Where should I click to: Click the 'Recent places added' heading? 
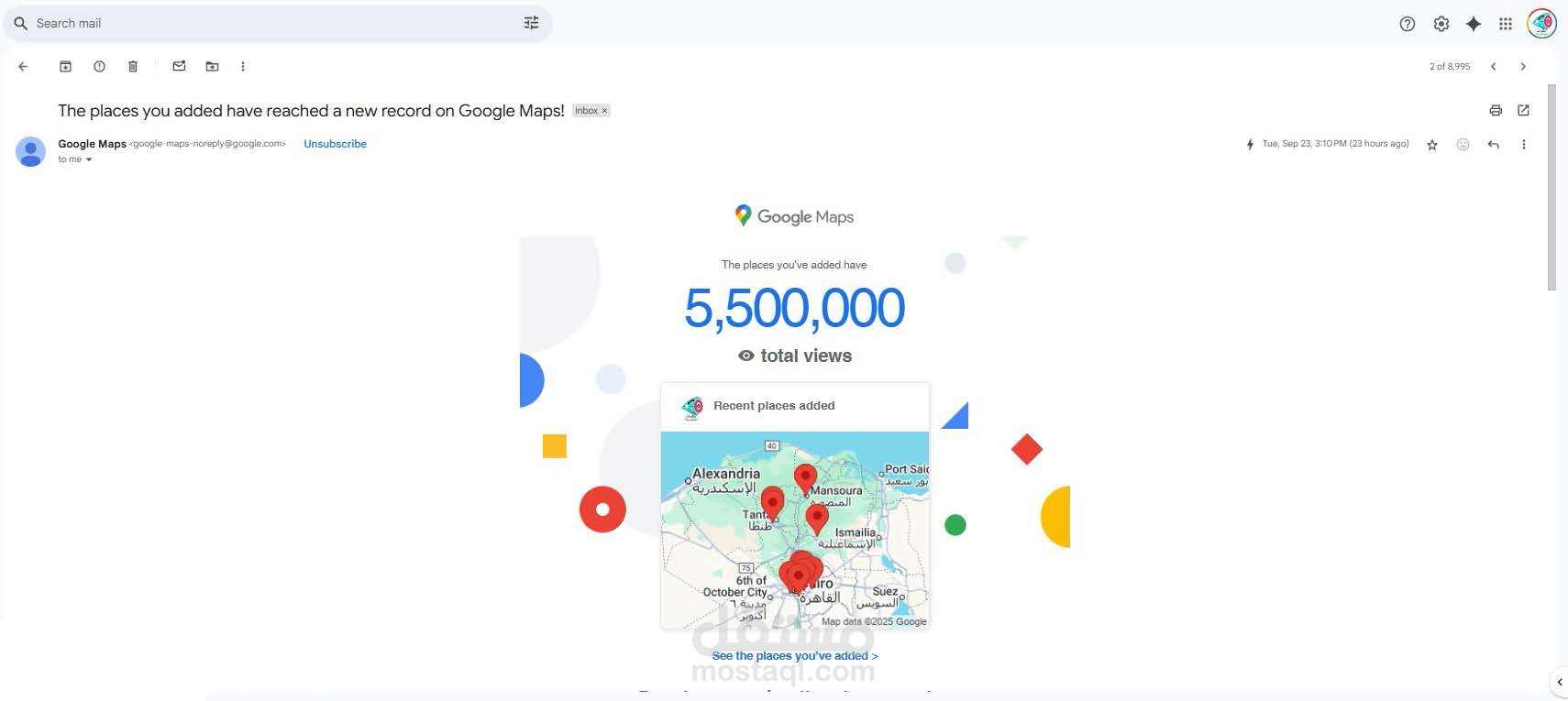774,406
